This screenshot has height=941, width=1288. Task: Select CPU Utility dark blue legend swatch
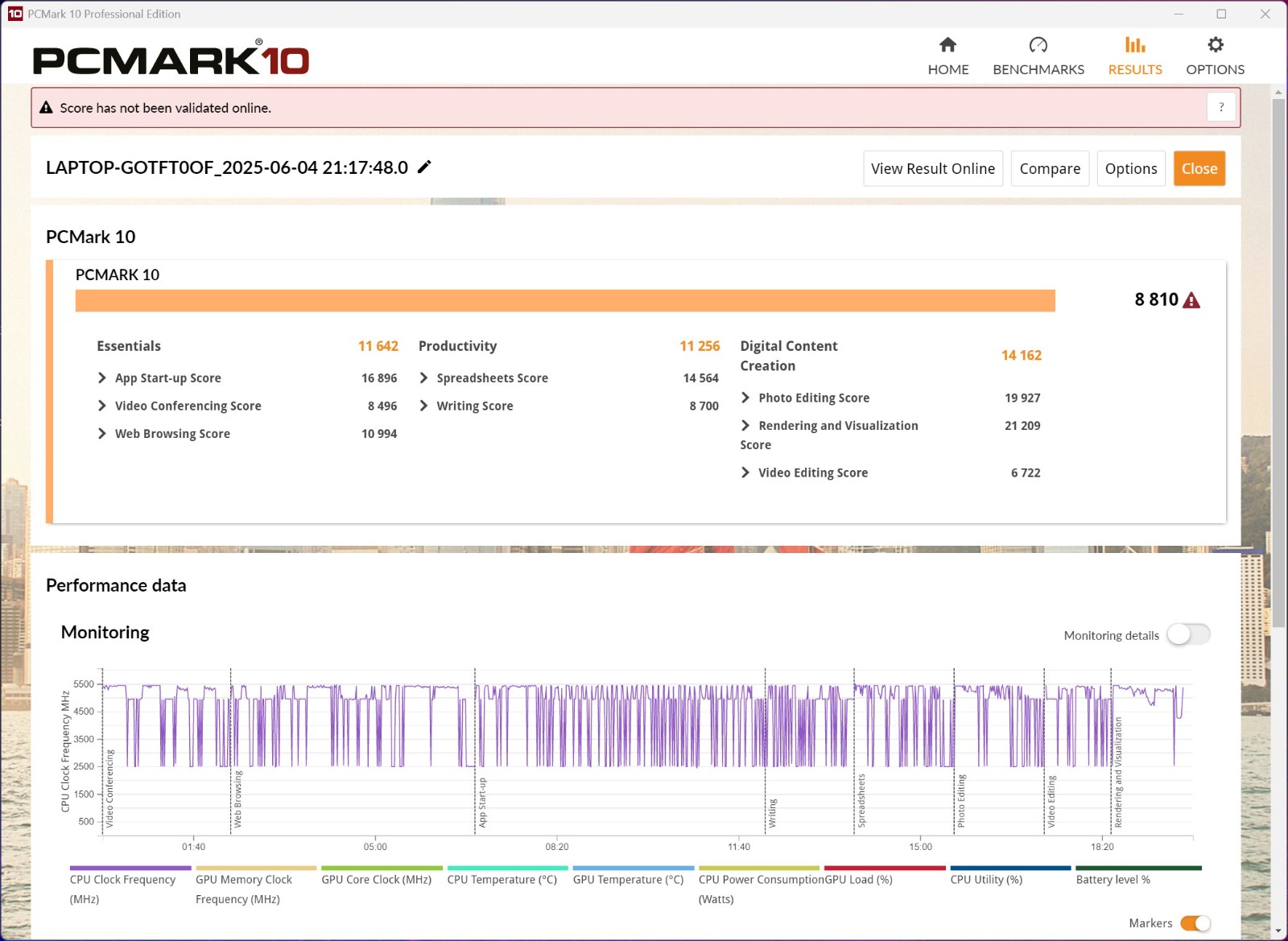(x=1010, y=868)
